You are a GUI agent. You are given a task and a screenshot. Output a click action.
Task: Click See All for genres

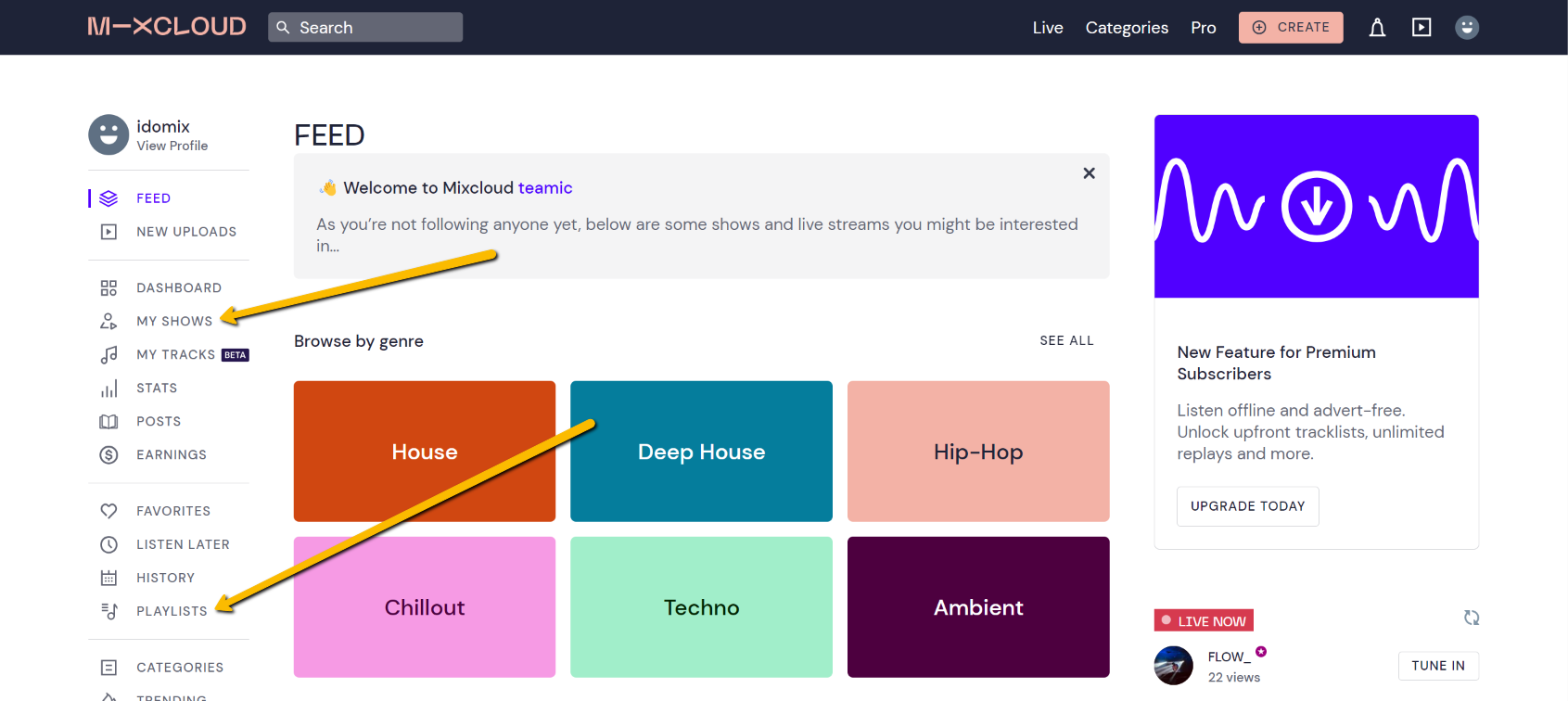point(1066,341)
